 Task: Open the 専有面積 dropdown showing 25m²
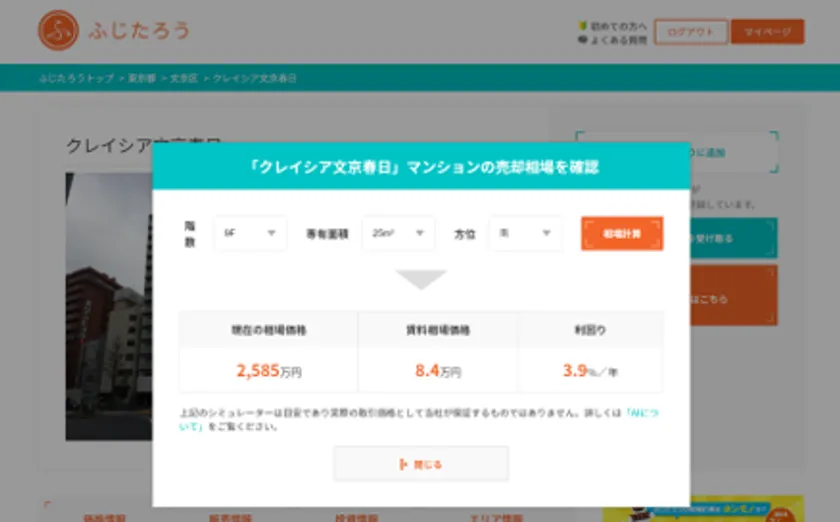tap(398, 233)
